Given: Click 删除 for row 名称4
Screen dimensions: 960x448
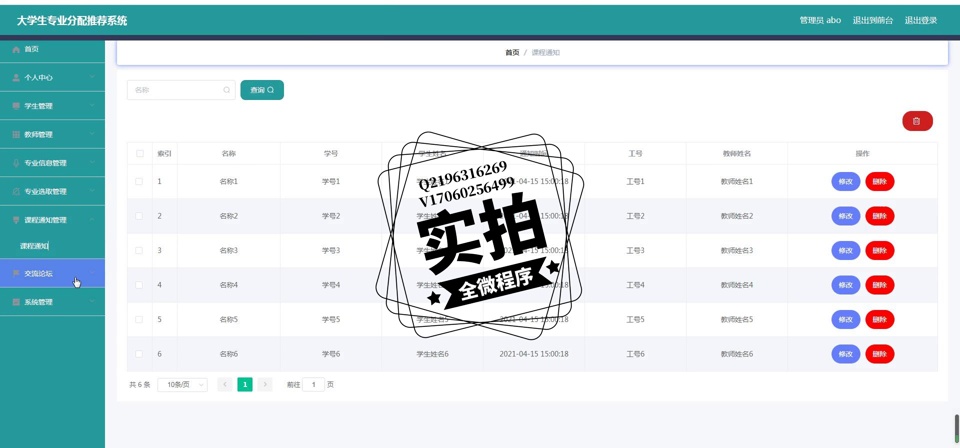Looking at the screenshot, I should [880, 285].
